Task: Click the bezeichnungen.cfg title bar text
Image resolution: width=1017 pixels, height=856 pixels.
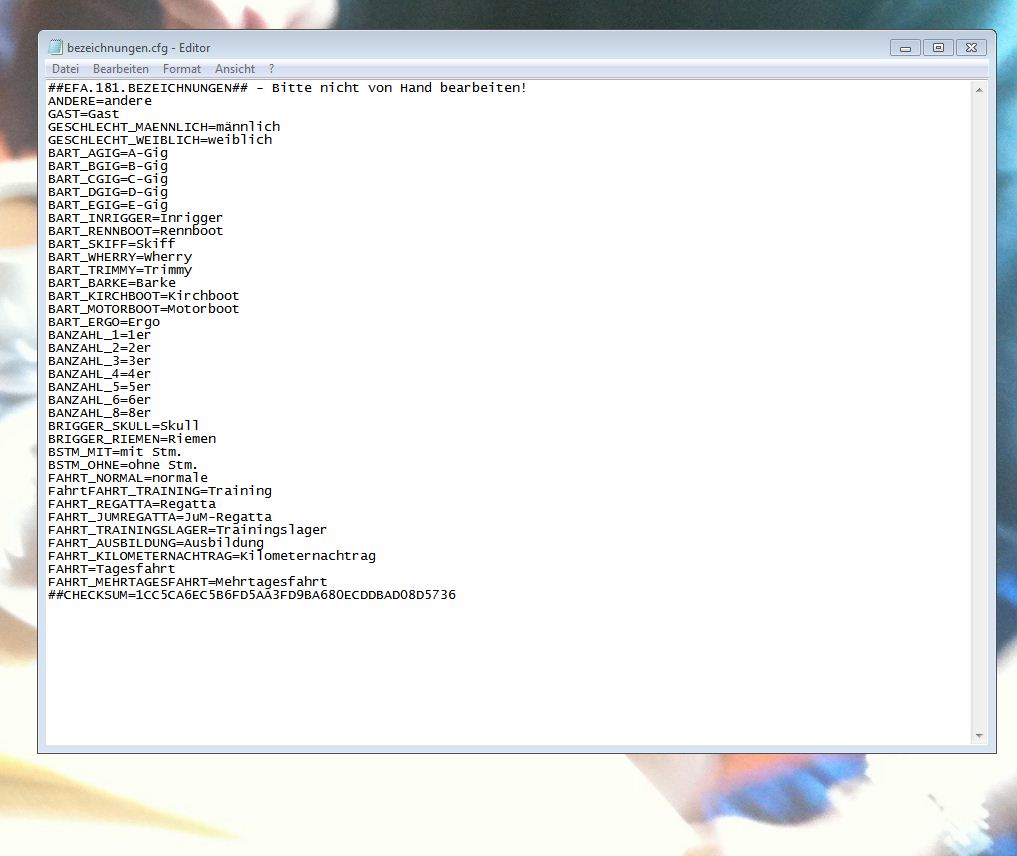Action: 139,47
